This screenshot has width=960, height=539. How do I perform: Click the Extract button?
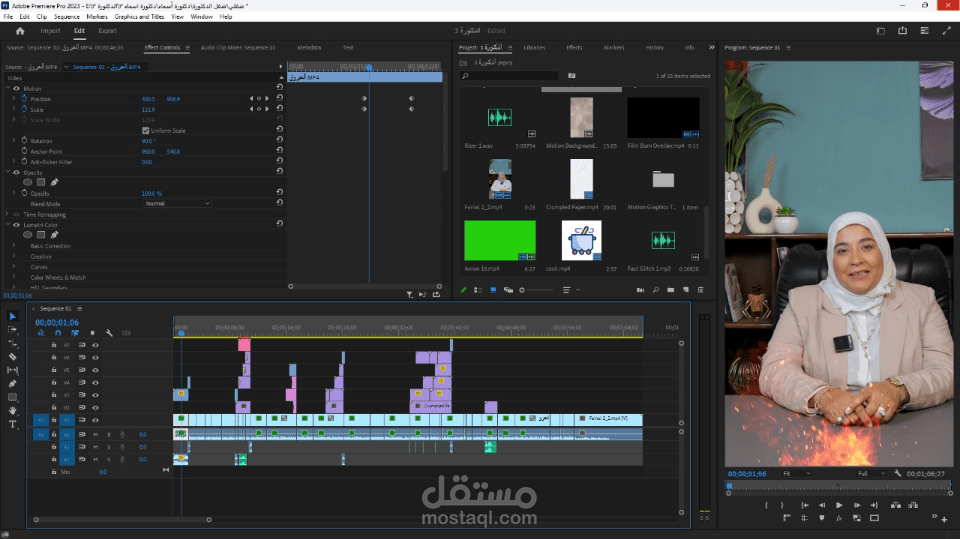coord(913,505)
